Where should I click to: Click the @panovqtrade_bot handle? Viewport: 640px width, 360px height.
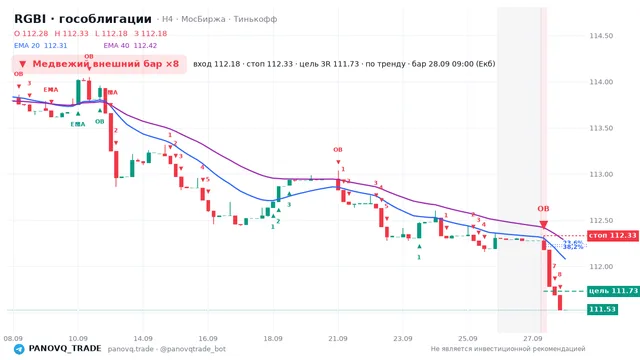tap(193, 349)
